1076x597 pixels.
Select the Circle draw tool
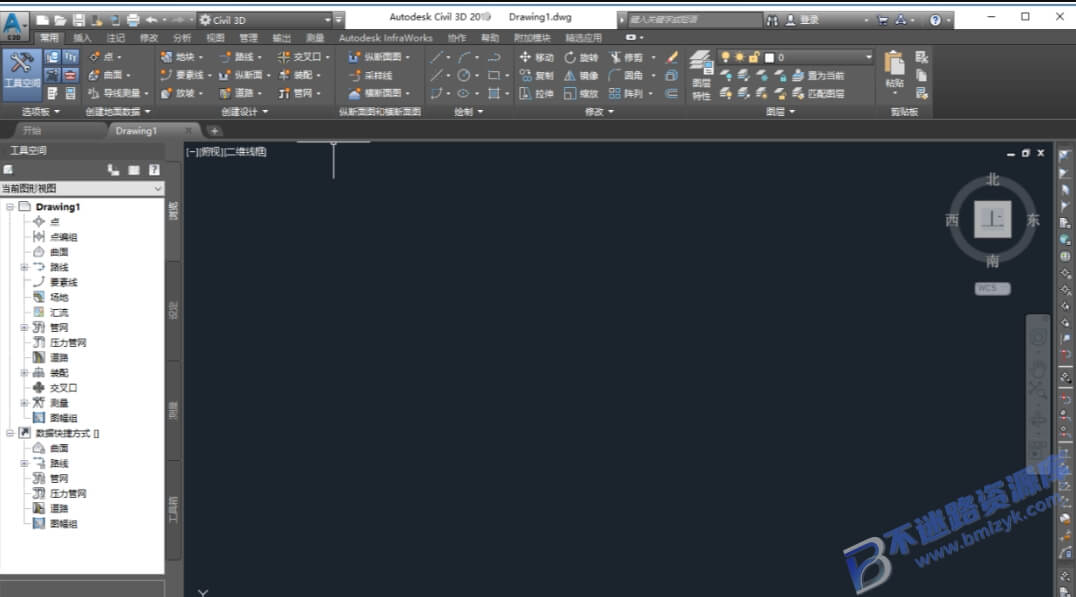(x=465, y=75)
